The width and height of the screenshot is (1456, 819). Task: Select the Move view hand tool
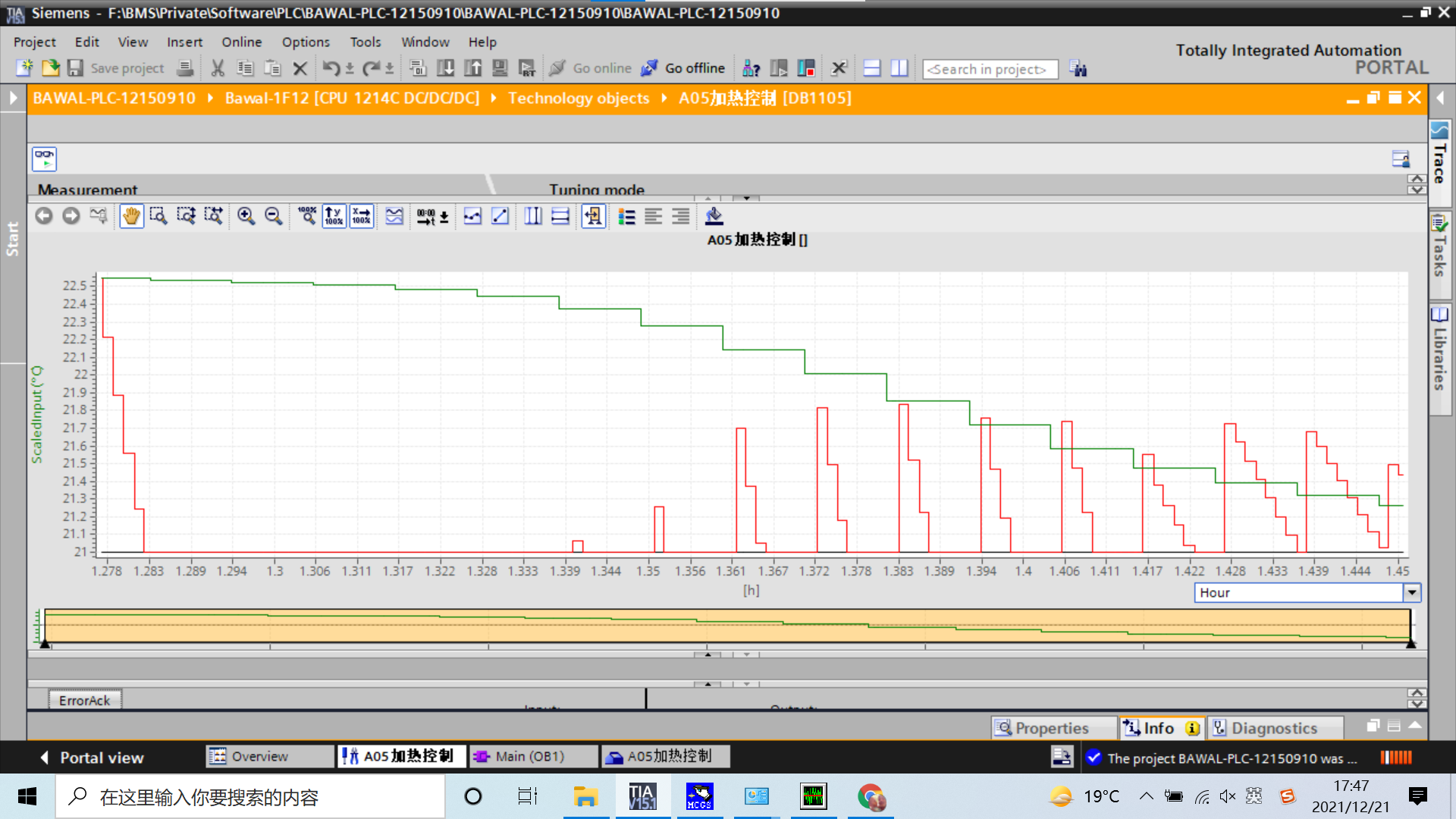point(131,216)
